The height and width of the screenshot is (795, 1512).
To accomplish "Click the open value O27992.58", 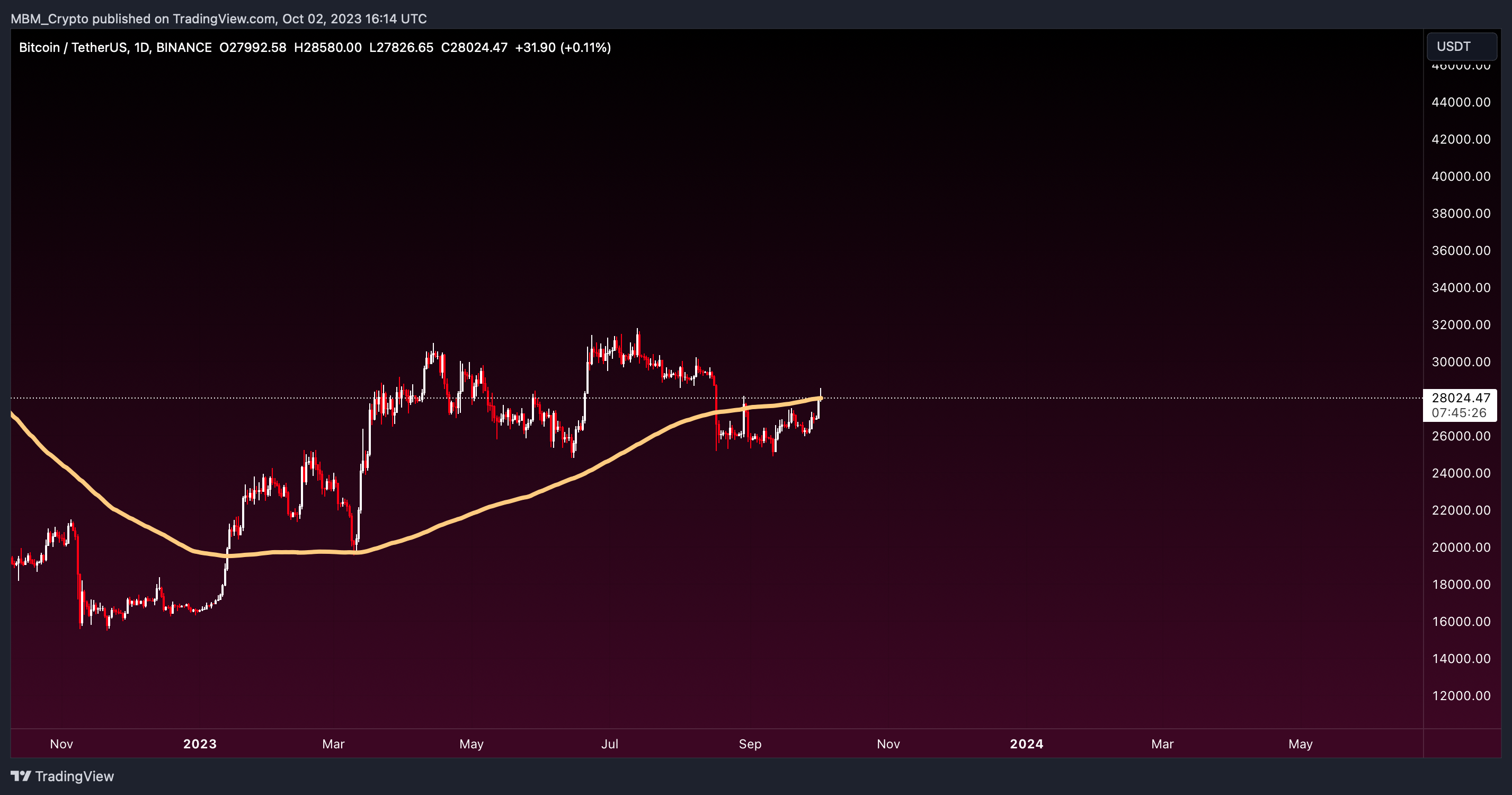I will tap(253, 48).
